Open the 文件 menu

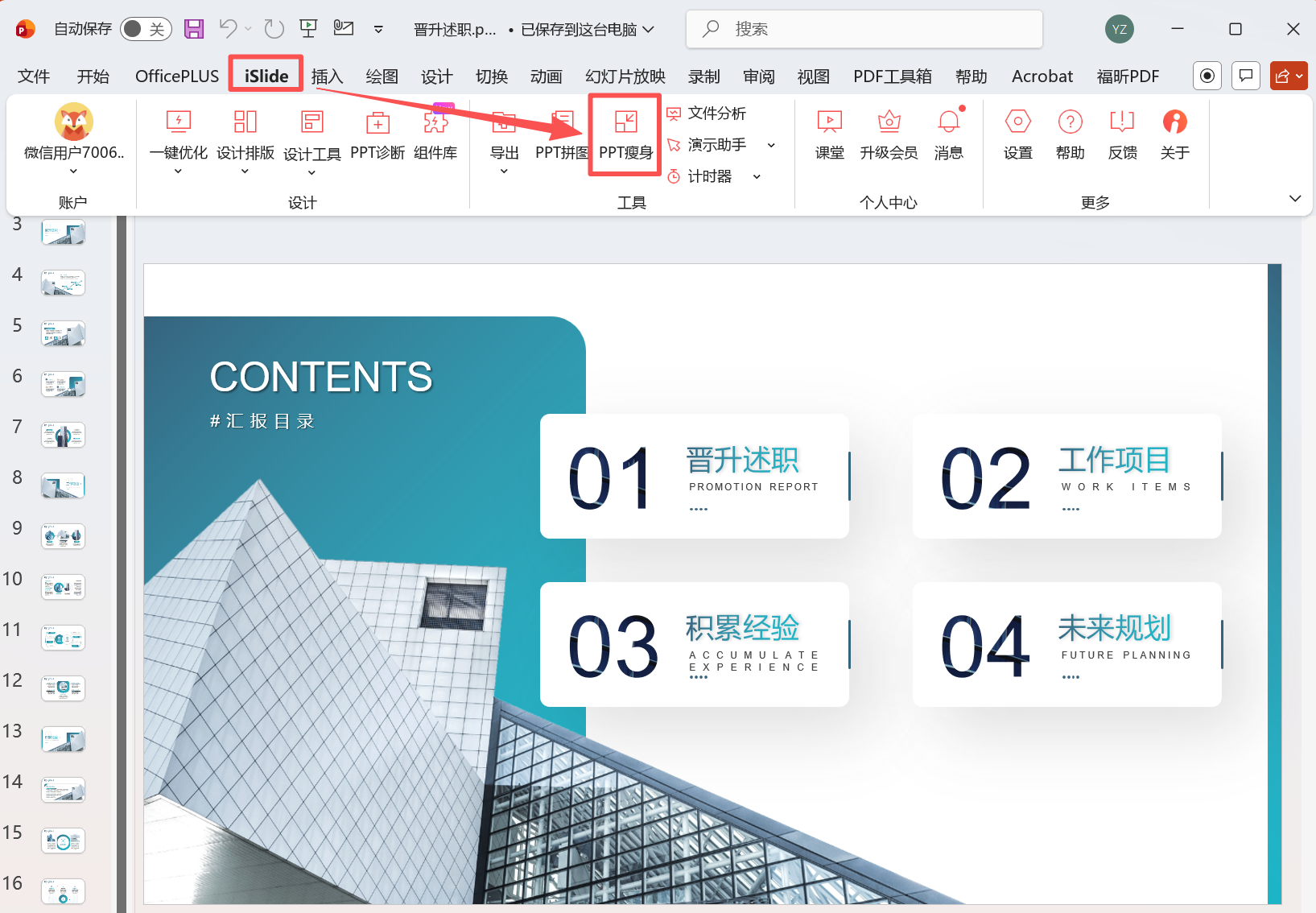33,76
